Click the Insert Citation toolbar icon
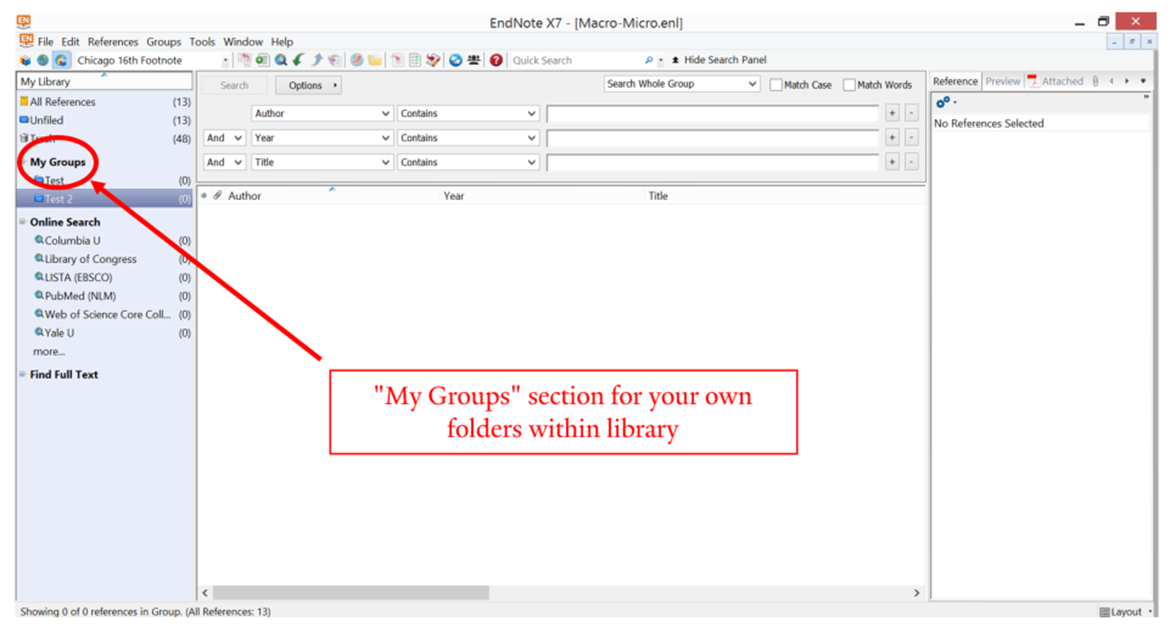 (397, 60)
